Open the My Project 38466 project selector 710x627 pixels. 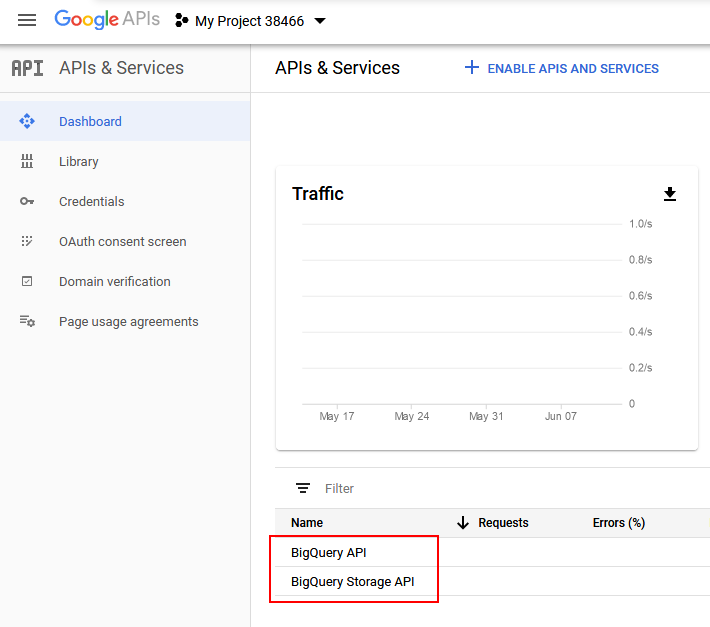pyautogui.click(x=251, y=21)
